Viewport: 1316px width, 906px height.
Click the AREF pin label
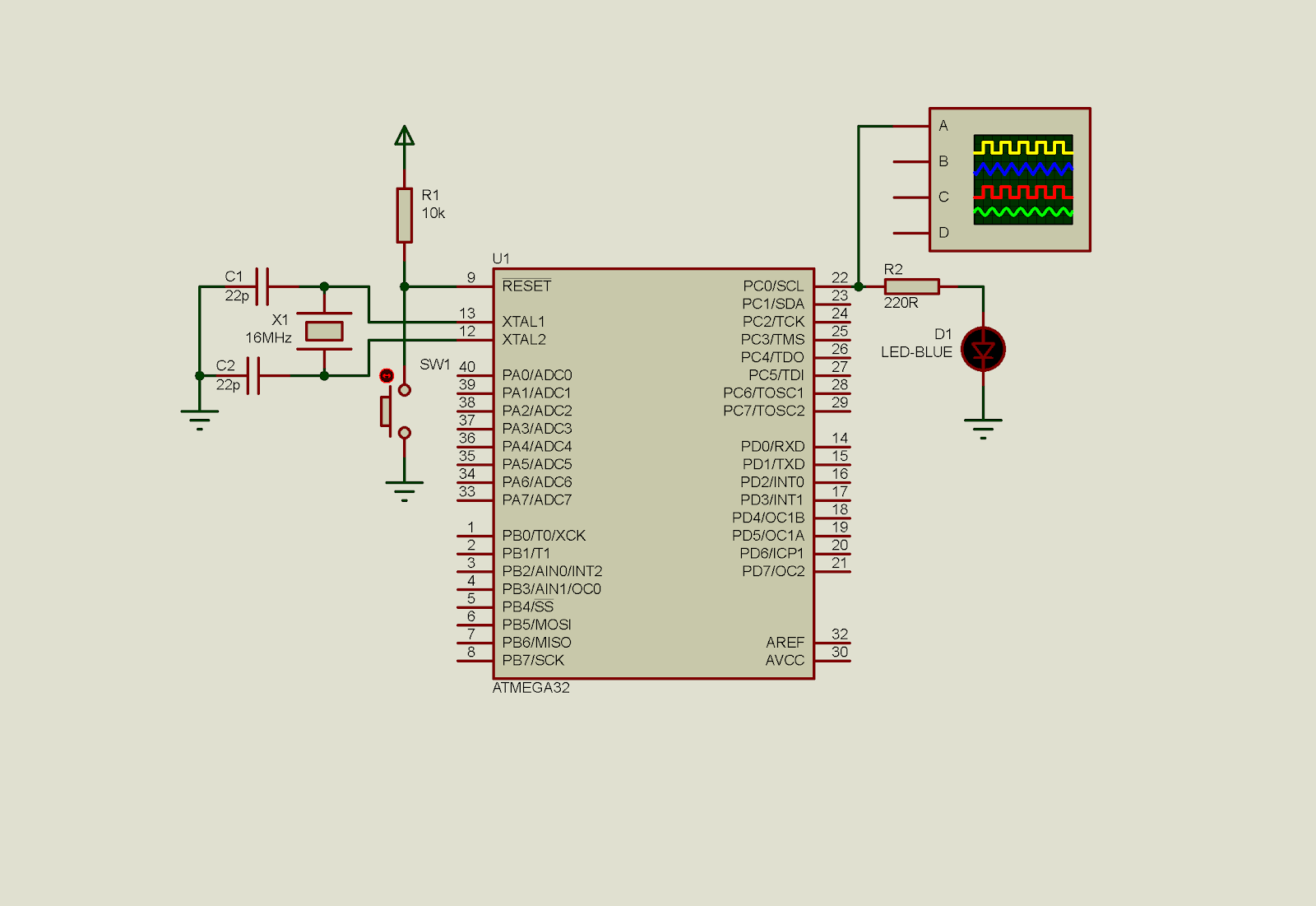point(785,643)
